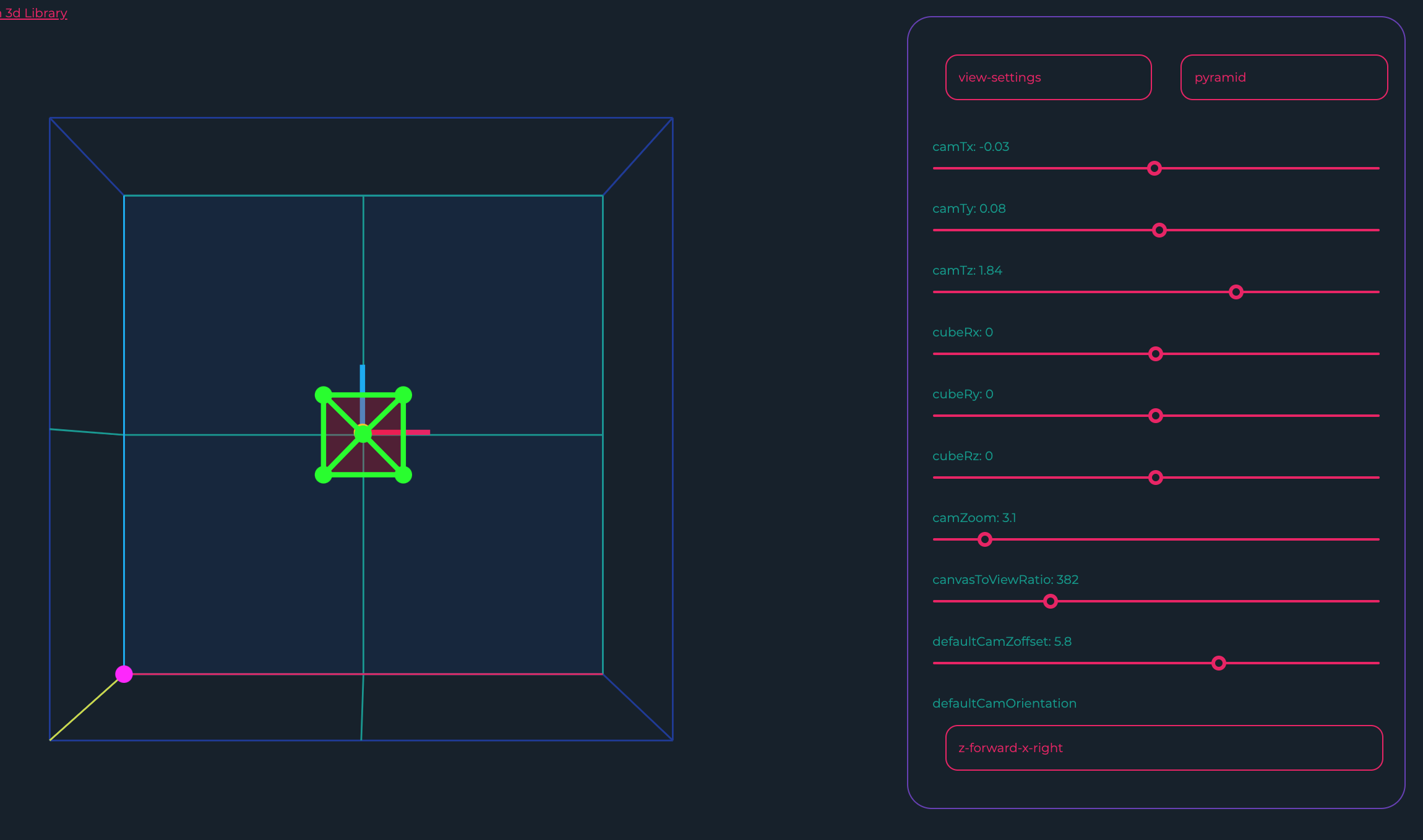1423x840 pixels.
Task: Click the cubeRy slider handle
Action: (1155, 416)
